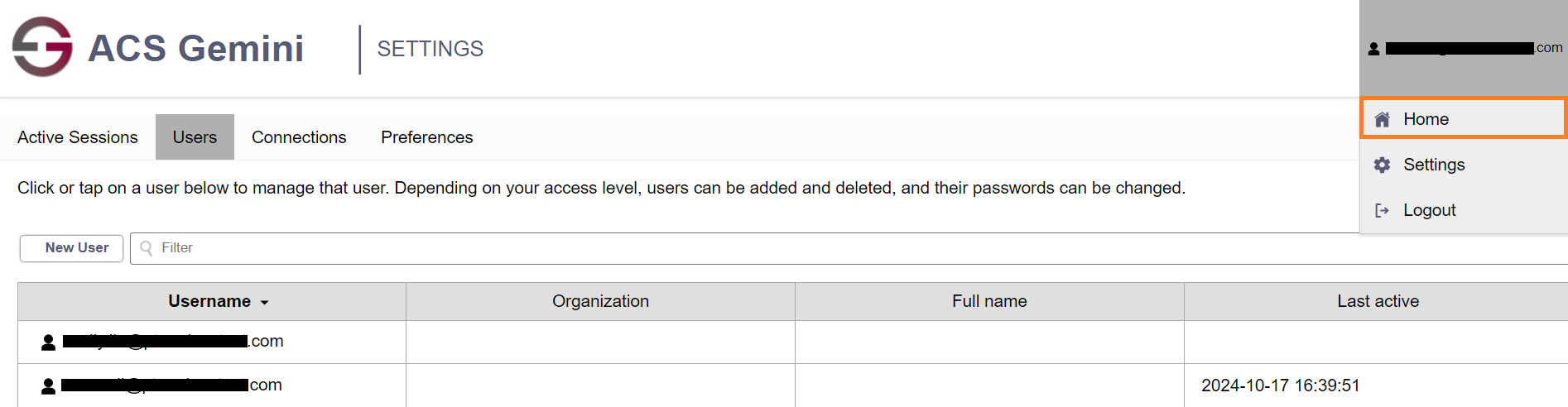Viewport: 1568px width, 407px height.
Task: Click the ACS Gemini logo icon
Action: pos(42,47)
